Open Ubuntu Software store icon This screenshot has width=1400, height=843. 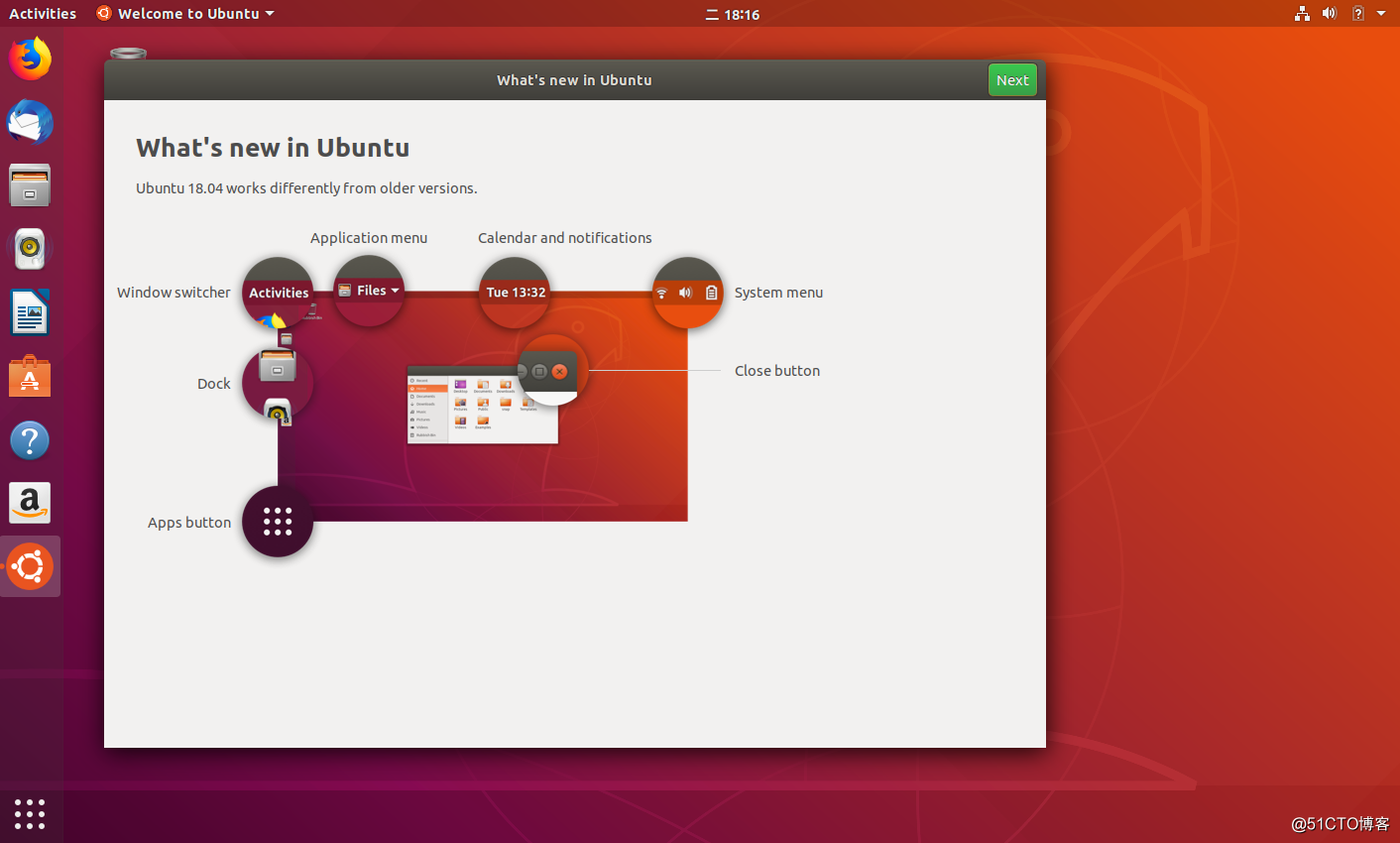pyautogui.click(x=30, y=377)
